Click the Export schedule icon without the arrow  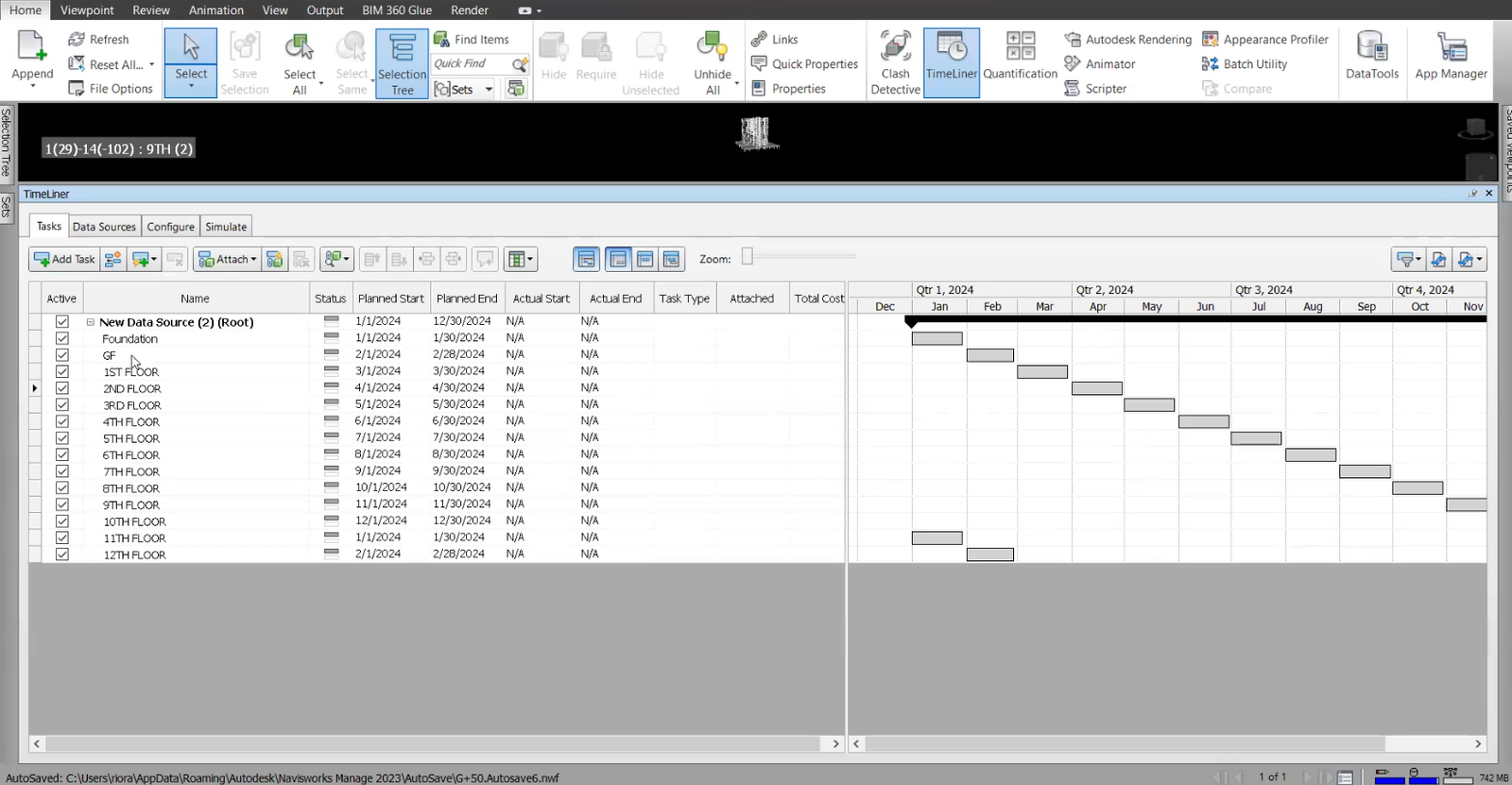[x=1438, y=259]
